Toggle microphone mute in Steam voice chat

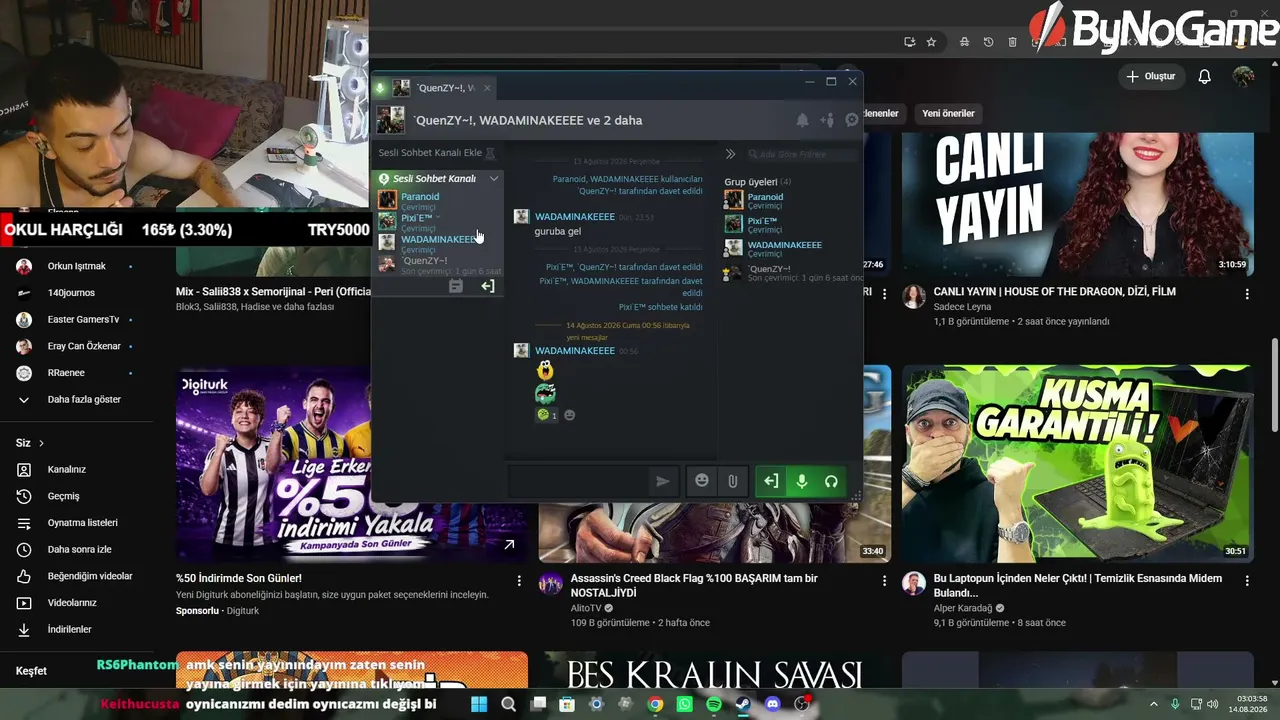801,481
